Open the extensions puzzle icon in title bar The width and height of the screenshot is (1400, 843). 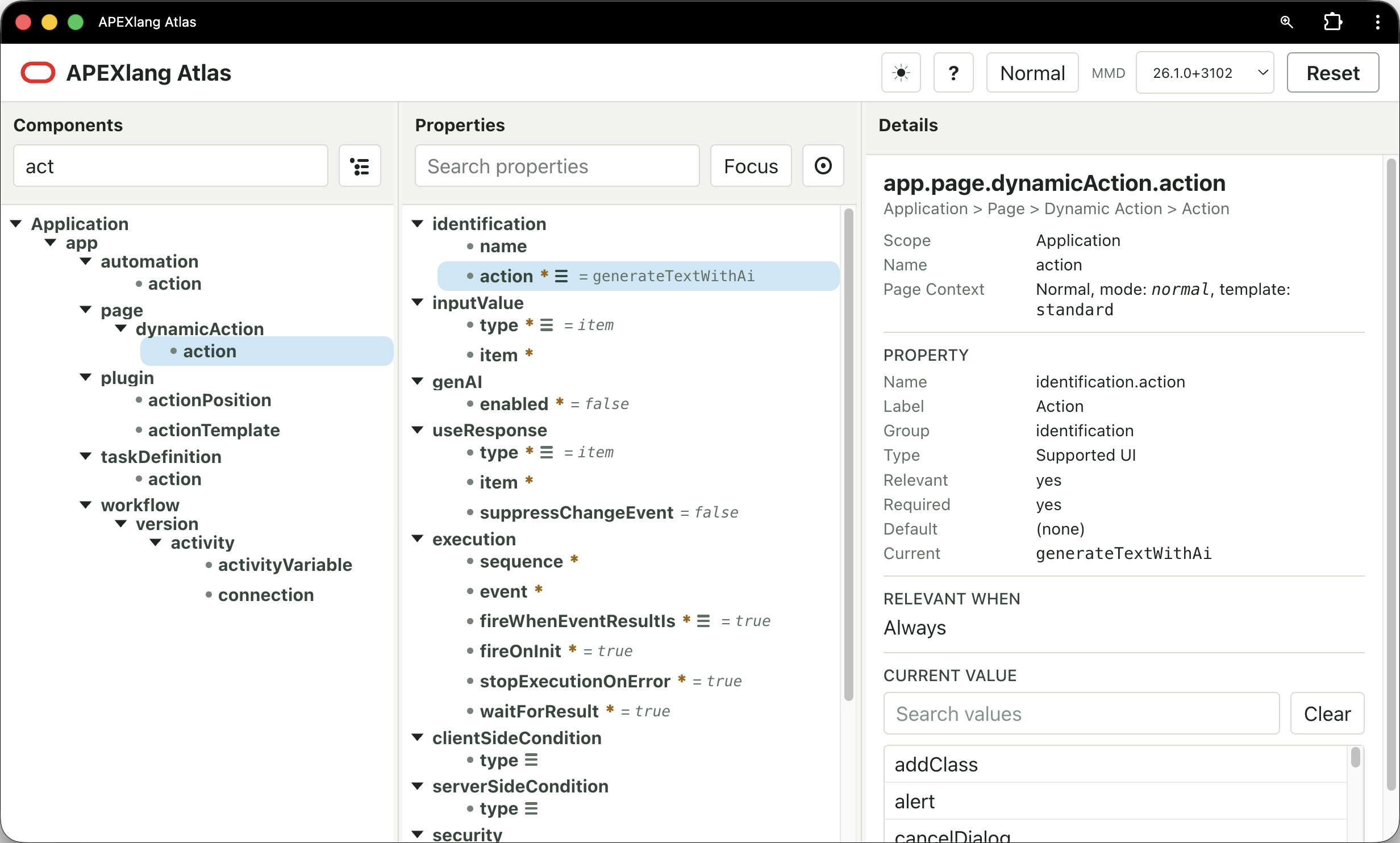[1332, 22]
